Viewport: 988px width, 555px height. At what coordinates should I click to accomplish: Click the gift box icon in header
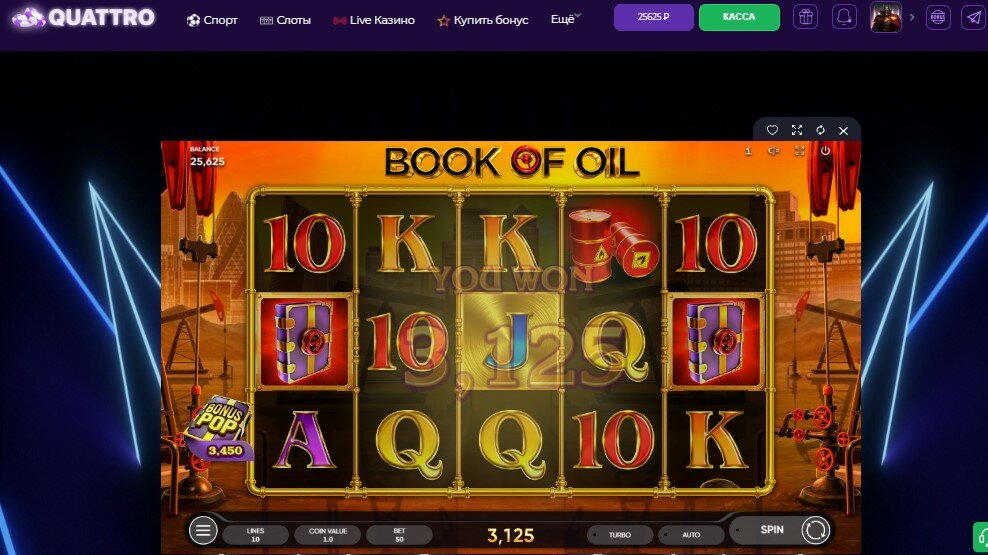click(x=806, y=17)
